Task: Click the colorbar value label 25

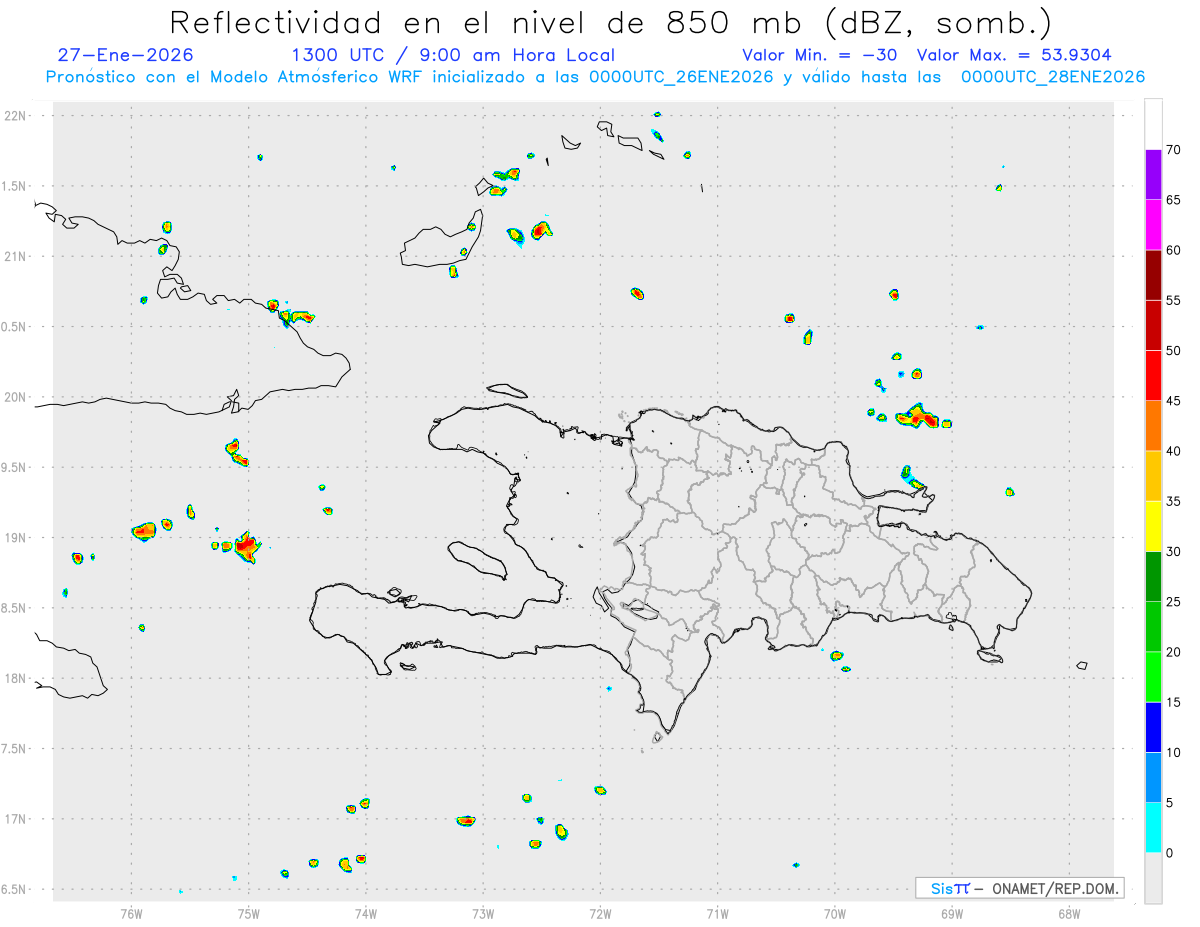Action: coord(1173,602)
